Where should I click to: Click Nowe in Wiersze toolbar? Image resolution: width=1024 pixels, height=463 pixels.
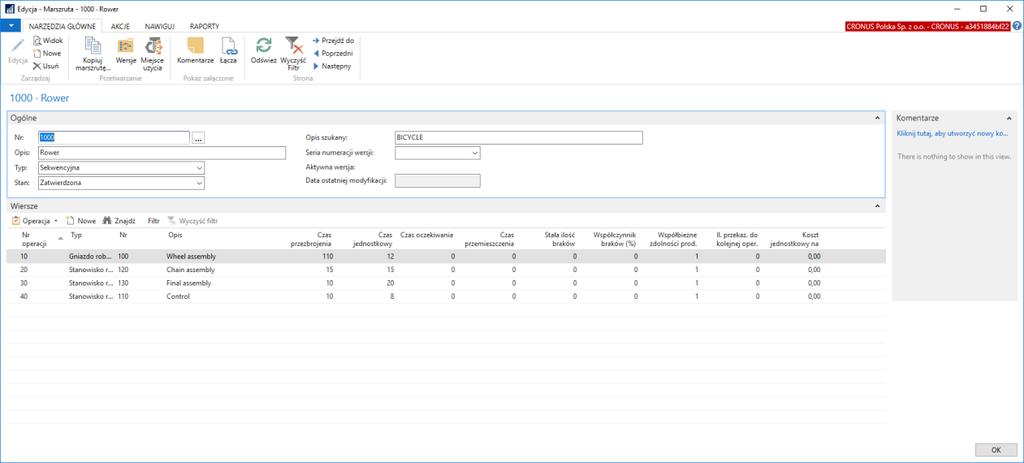81,221
